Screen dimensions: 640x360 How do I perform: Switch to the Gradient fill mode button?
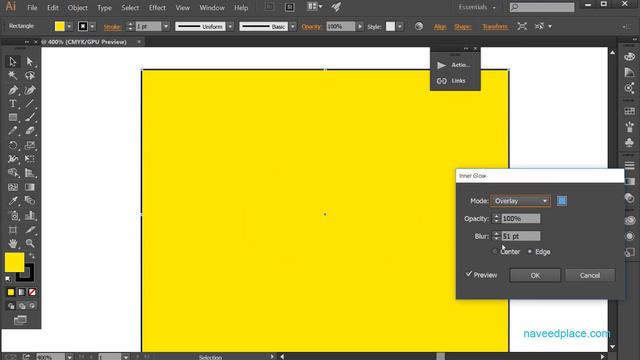click(x=21, y=292)
